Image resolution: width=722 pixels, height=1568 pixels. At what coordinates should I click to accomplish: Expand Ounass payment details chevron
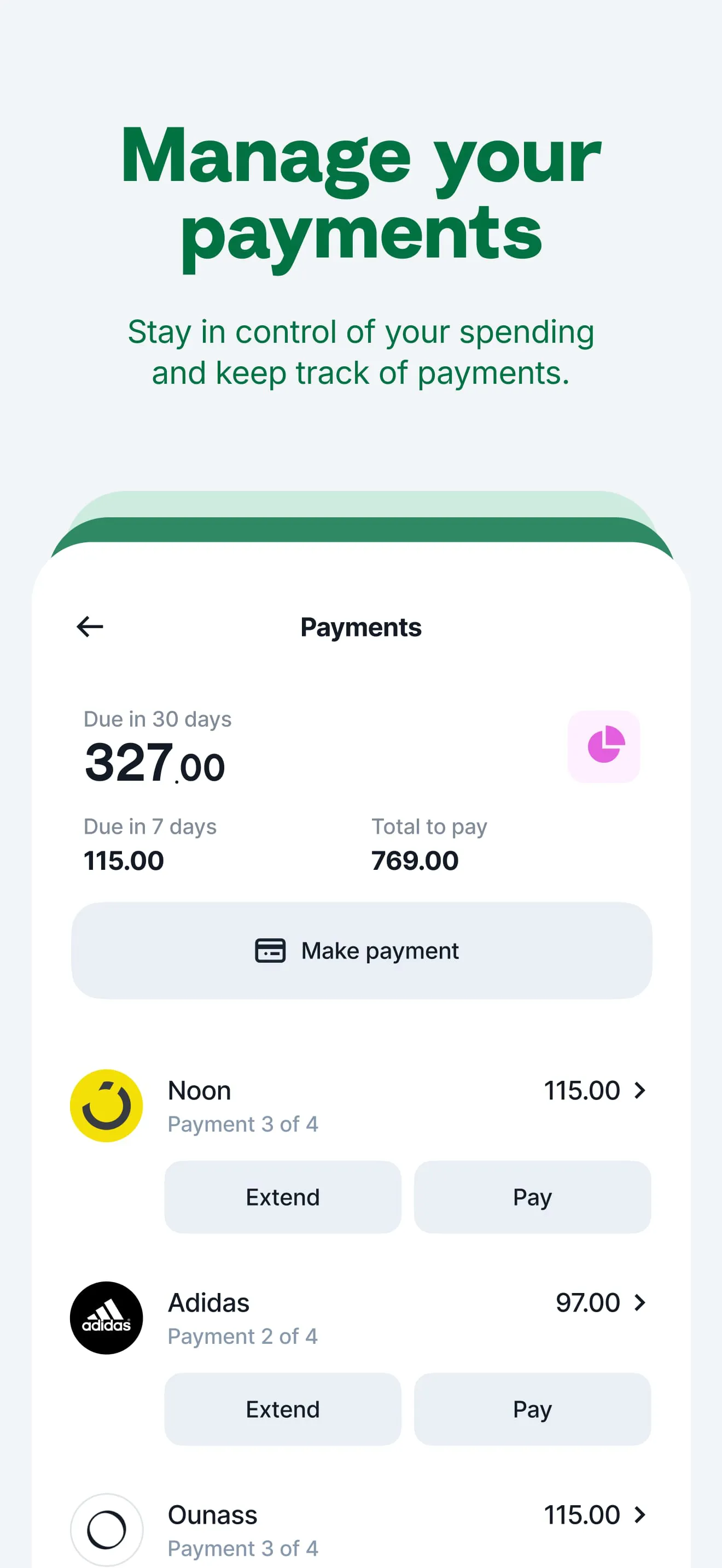(639, 1514)
